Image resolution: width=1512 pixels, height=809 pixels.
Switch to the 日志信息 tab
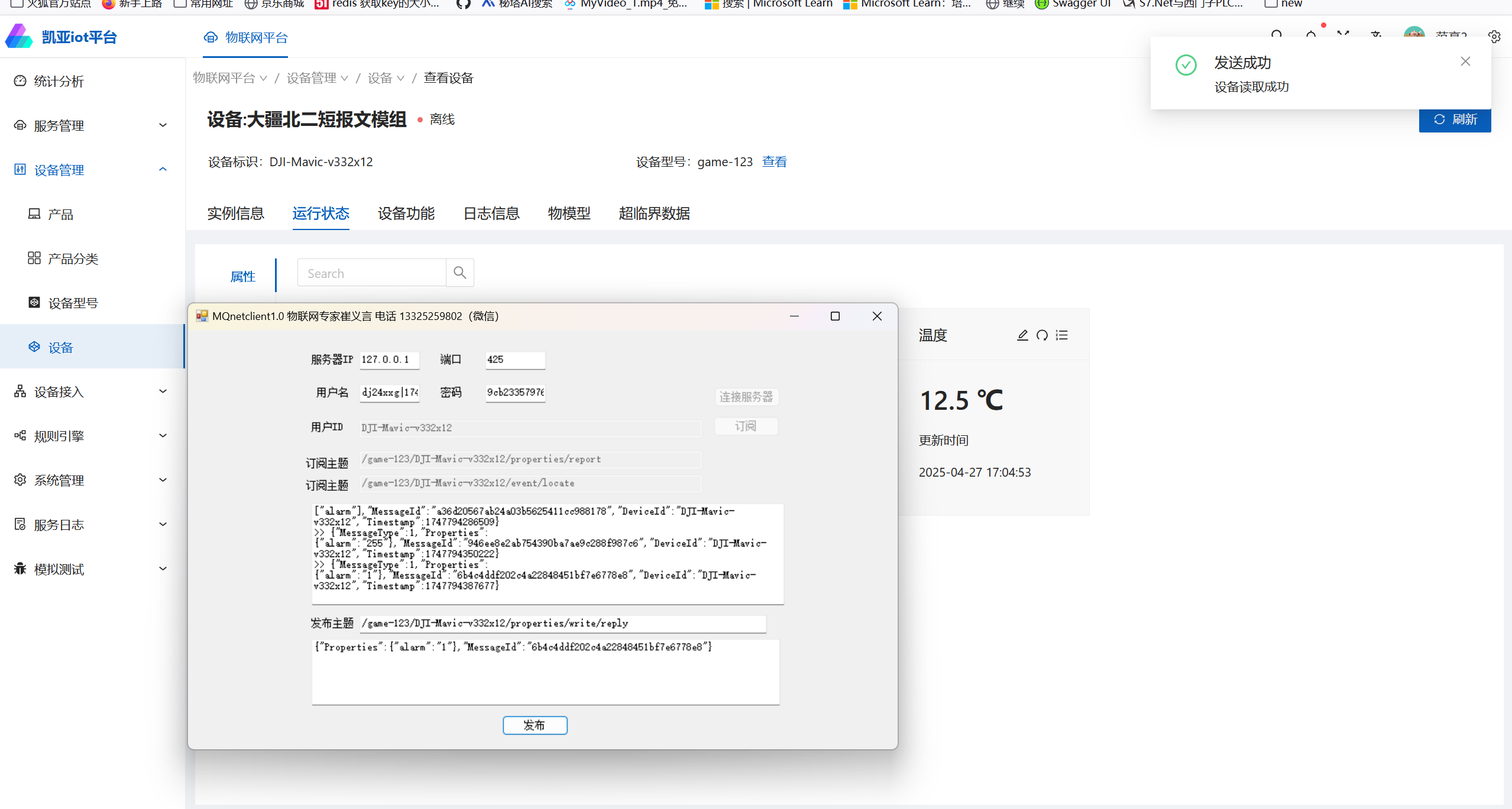[491, 213]
